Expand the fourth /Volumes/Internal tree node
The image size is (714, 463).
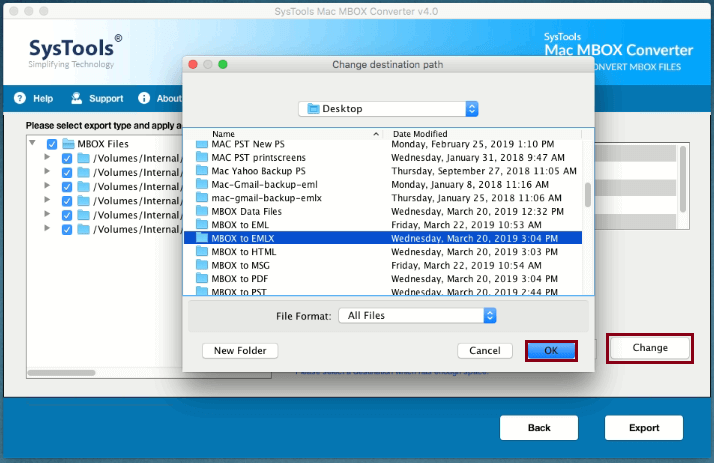[47, 199]
